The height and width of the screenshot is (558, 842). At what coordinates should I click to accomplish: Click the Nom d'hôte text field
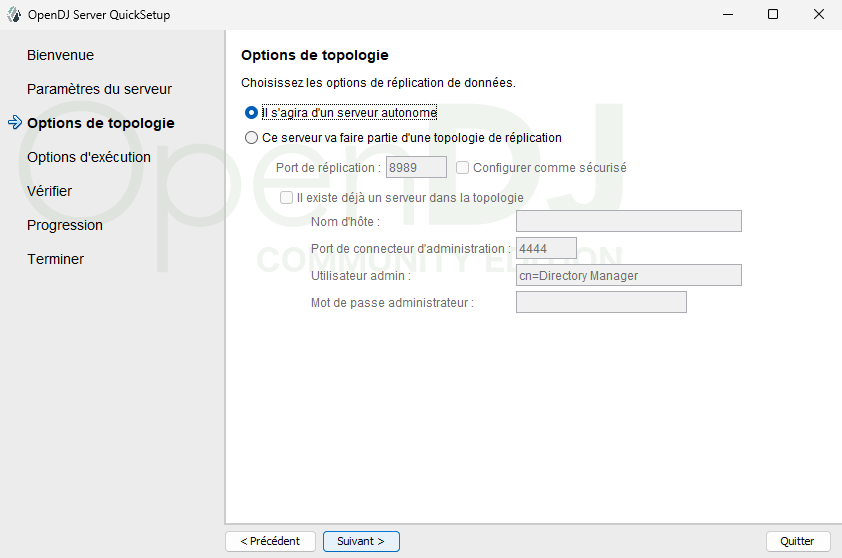pos(628,221)
